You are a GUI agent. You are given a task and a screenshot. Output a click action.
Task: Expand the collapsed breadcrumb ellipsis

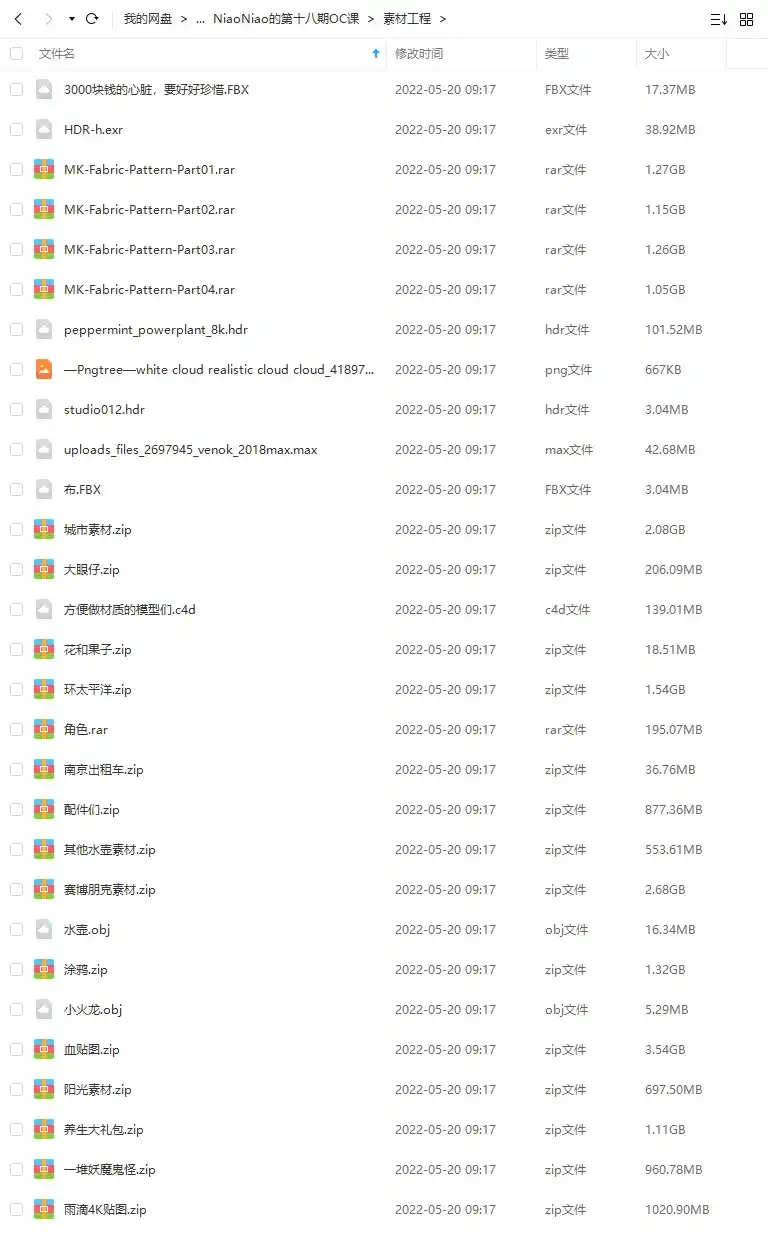pyautogui.click(x=200, y=19)
